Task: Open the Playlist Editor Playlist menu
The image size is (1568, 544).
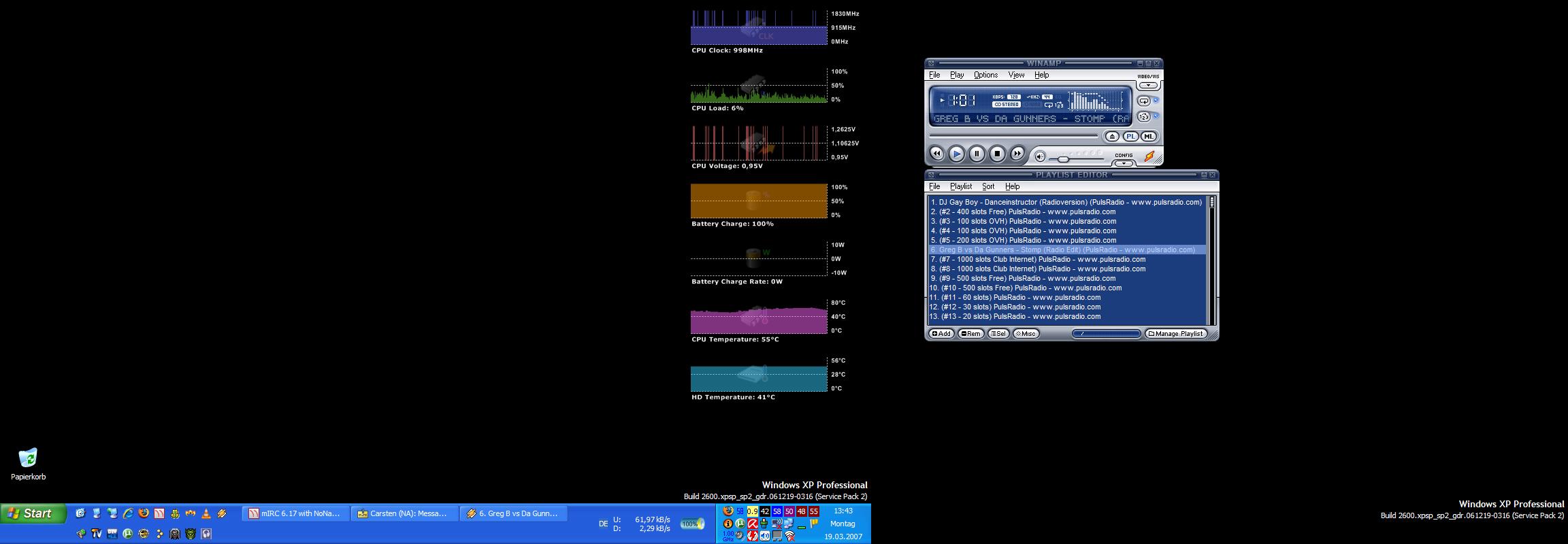Action: 961,186
